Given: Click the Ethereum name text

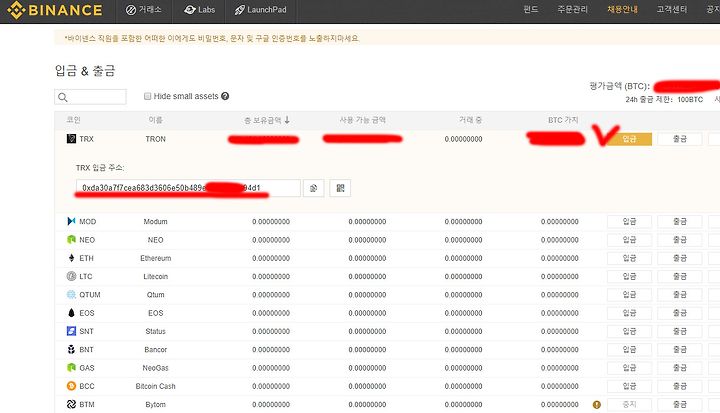Looking at the screenshot, I should (x=156, y=258).
